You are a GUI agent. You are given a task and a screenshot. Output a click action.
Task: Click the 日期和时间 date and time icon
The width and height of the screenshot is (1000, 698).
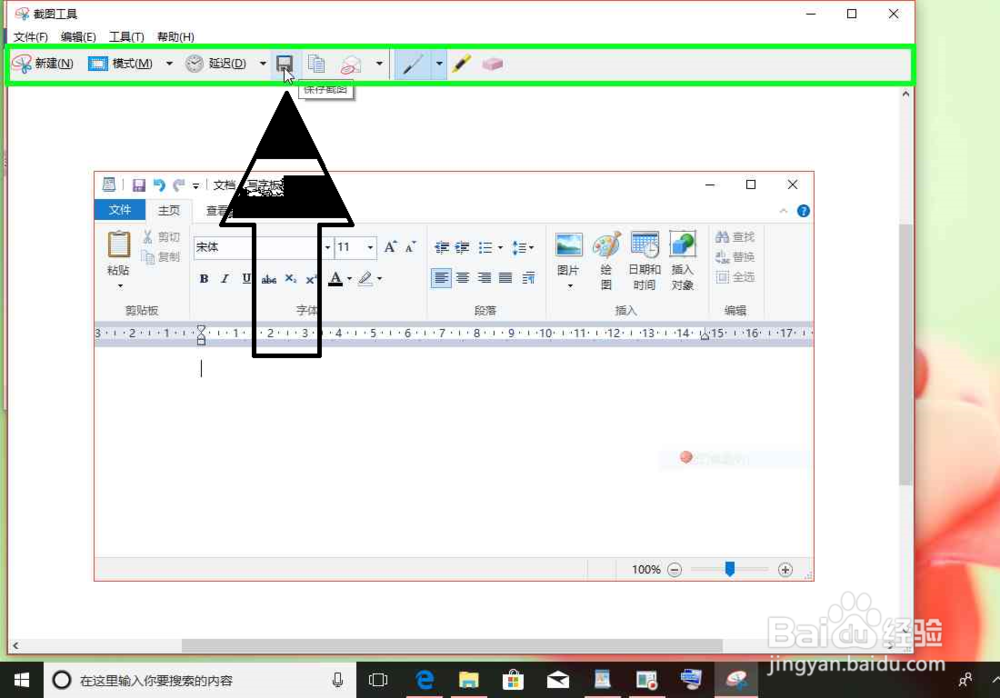coord(644,245)
